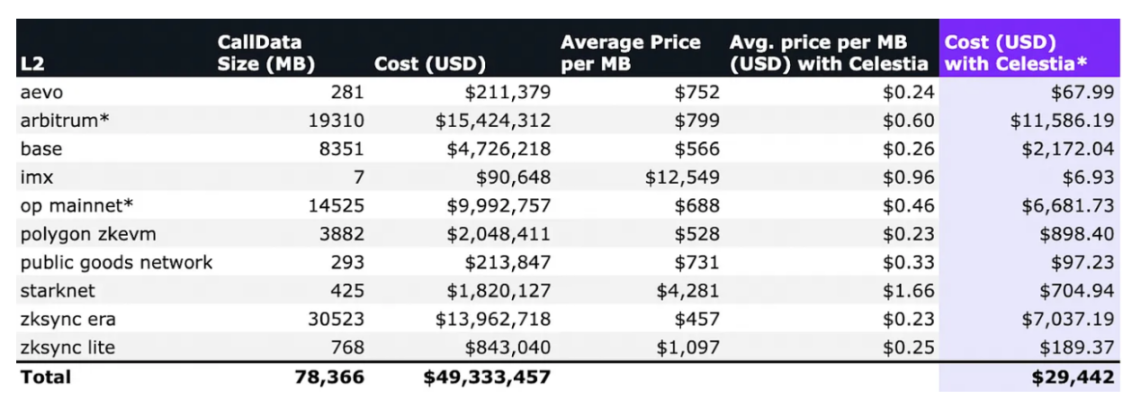Click the 'Cost (USD)' column header
The height and width of the screenshot is (408, 1141).
[430, 64]
